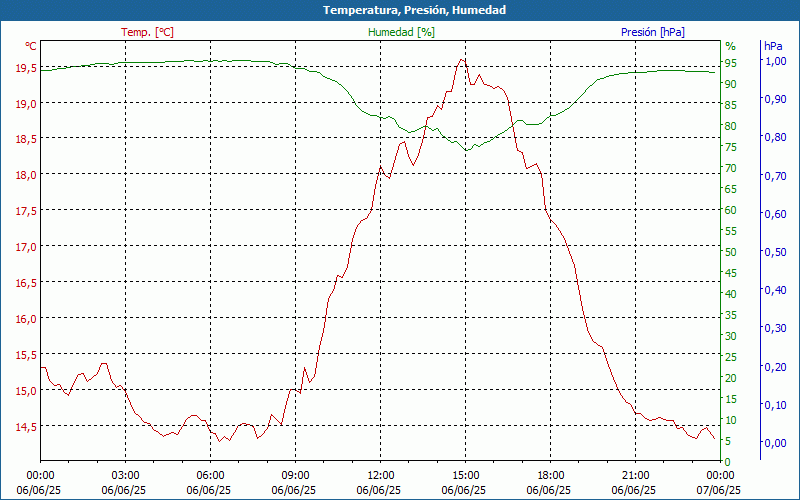Viewport: 800px width, 500px height.
Task: Click the 50 humidity axis value
Action: click(731, 252)
